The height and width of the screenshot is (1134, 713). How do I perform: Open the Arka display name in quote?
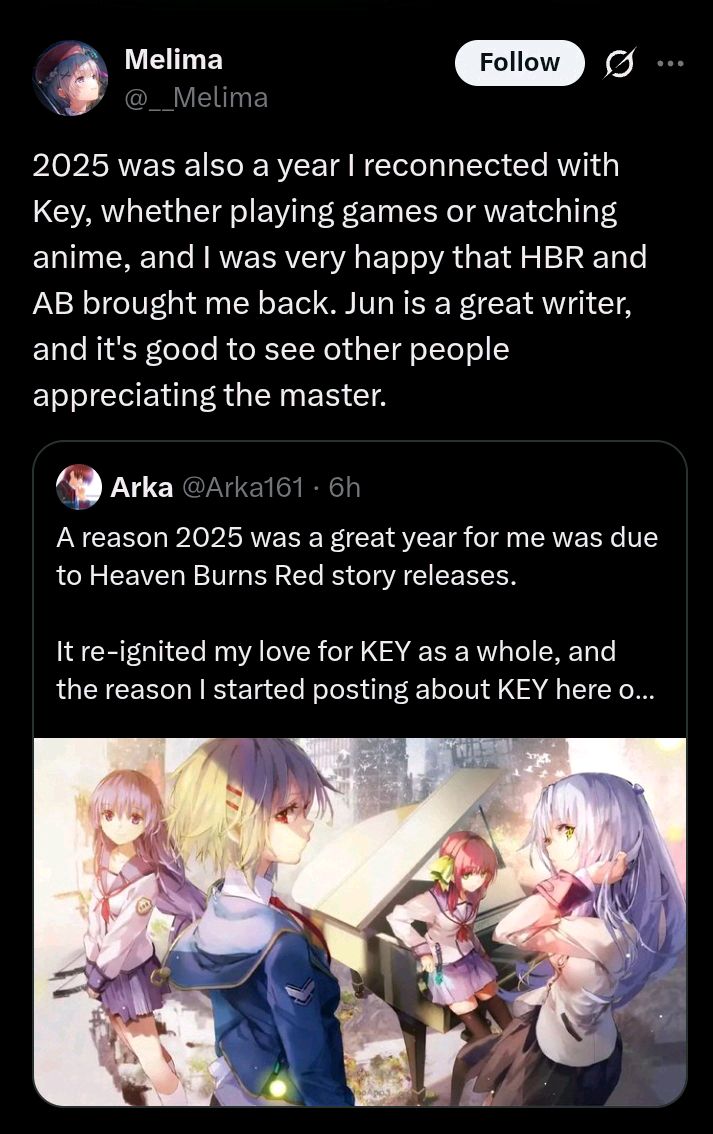point(142,487)
